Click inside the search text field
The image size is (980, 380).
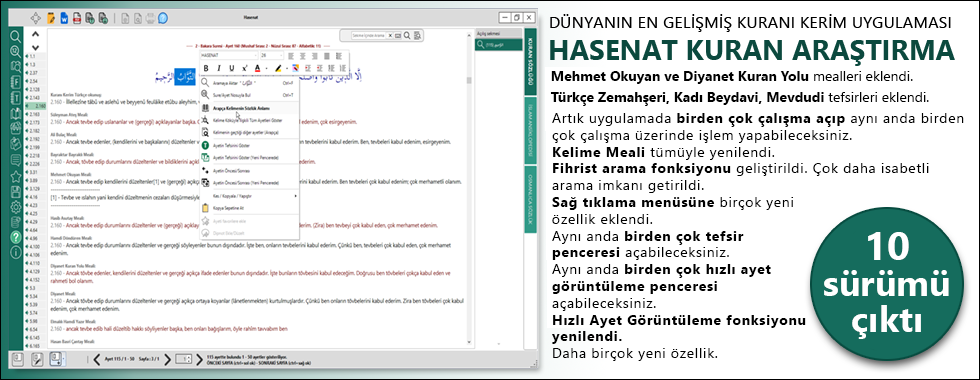pyautogui.click(x=368, y=36)
